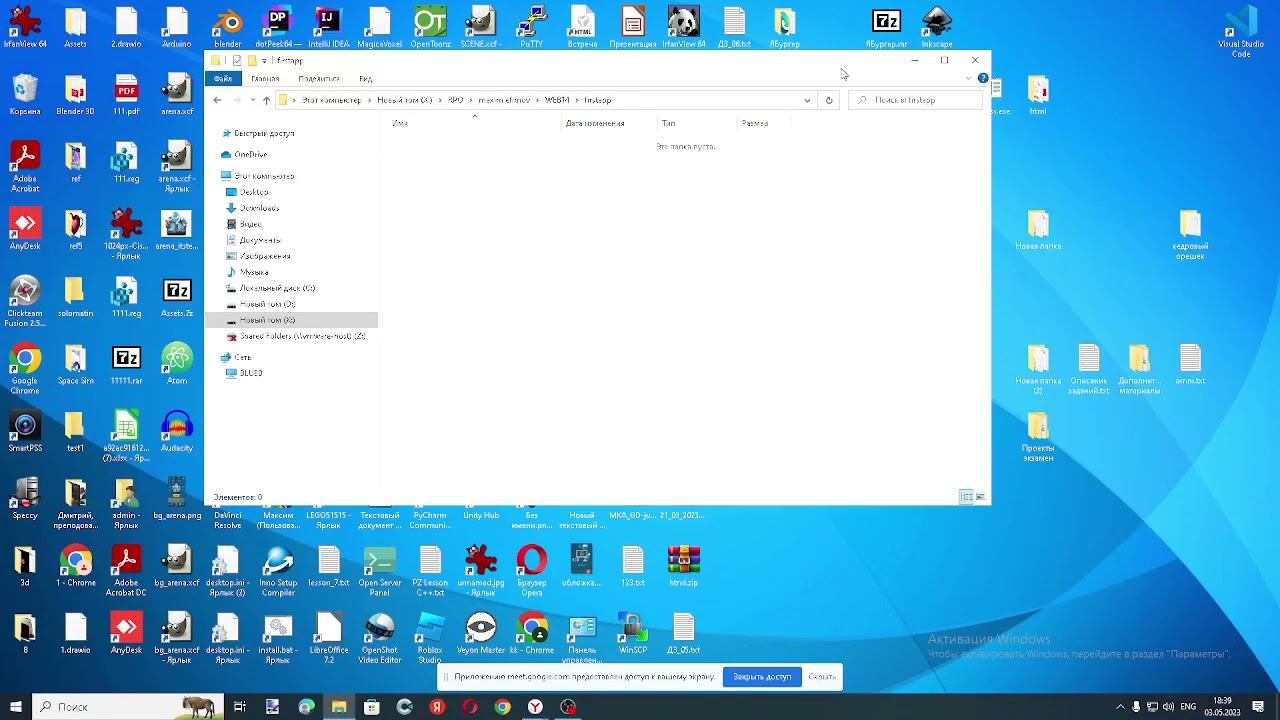
Task: Select the Google Chrome desktop shortcut
Action: point(25,369)
